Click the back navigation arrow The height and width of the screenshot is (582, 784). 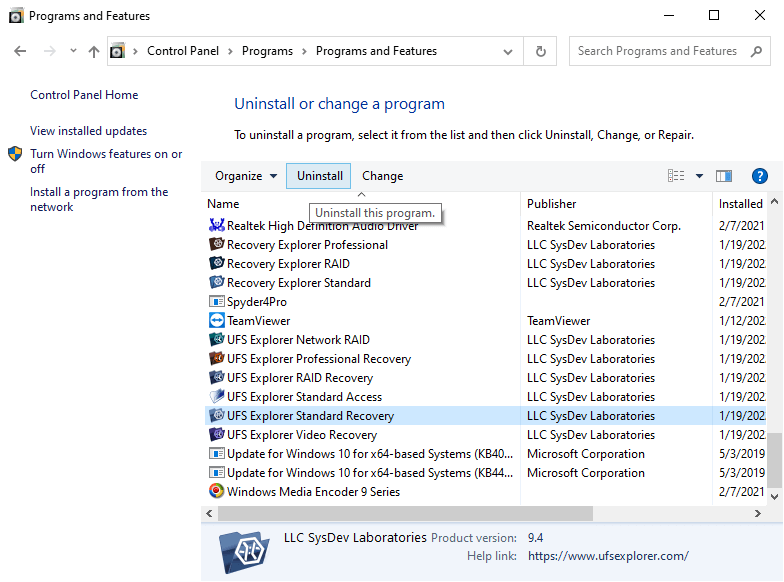pyautogui.click(x=20, y=51)
